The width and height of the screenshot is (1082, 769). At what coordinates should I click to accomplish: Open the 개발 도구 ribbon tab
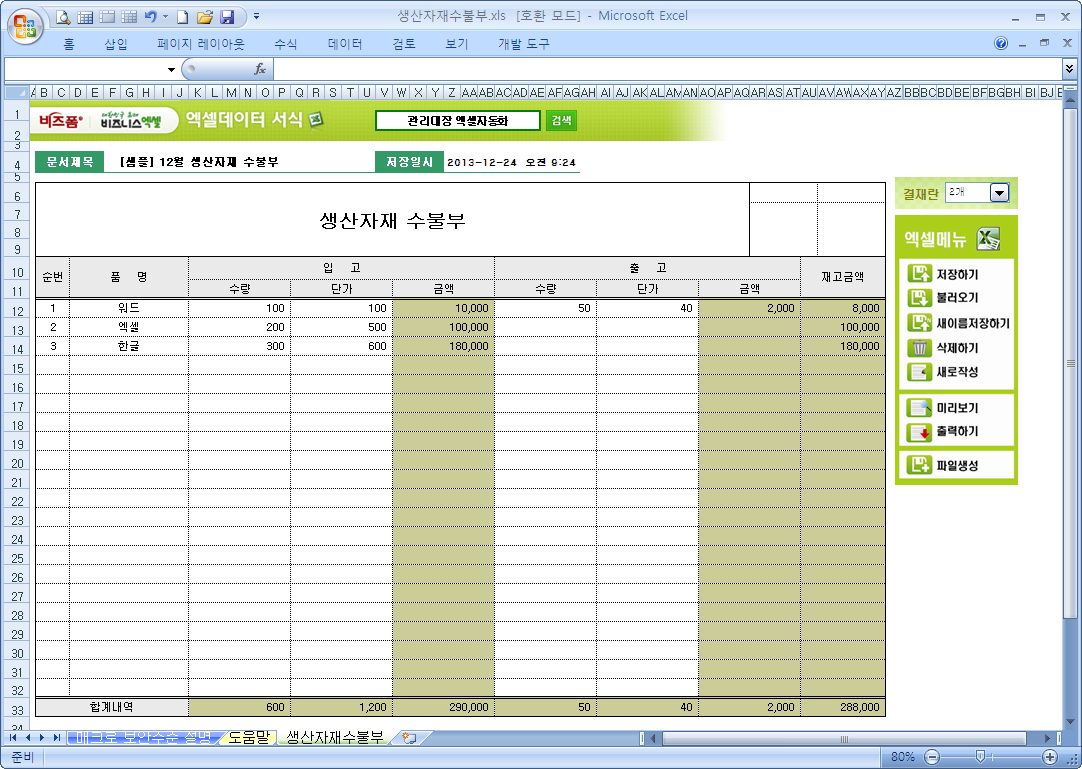coord(524,44)
